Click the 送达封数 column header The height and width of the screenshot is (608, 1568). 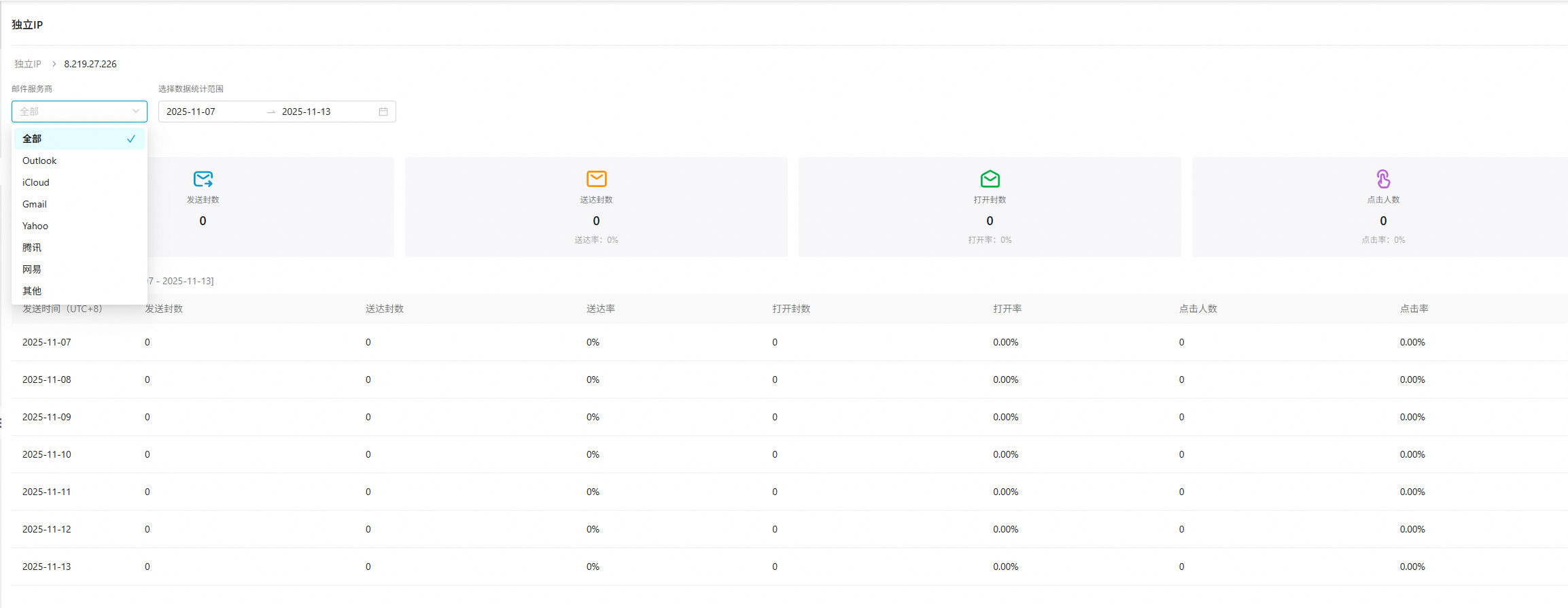coord(385,309)
